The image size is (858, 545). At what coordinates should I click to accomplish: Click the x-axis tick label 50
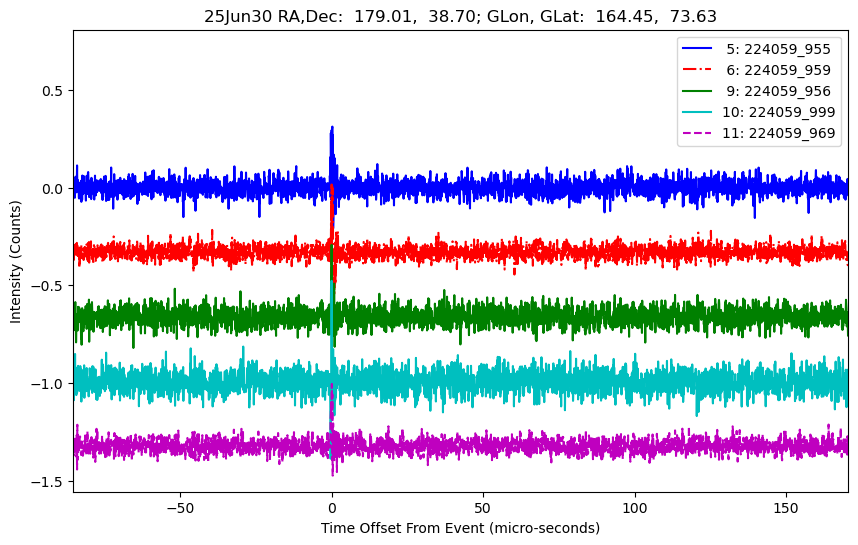[483, 508]
